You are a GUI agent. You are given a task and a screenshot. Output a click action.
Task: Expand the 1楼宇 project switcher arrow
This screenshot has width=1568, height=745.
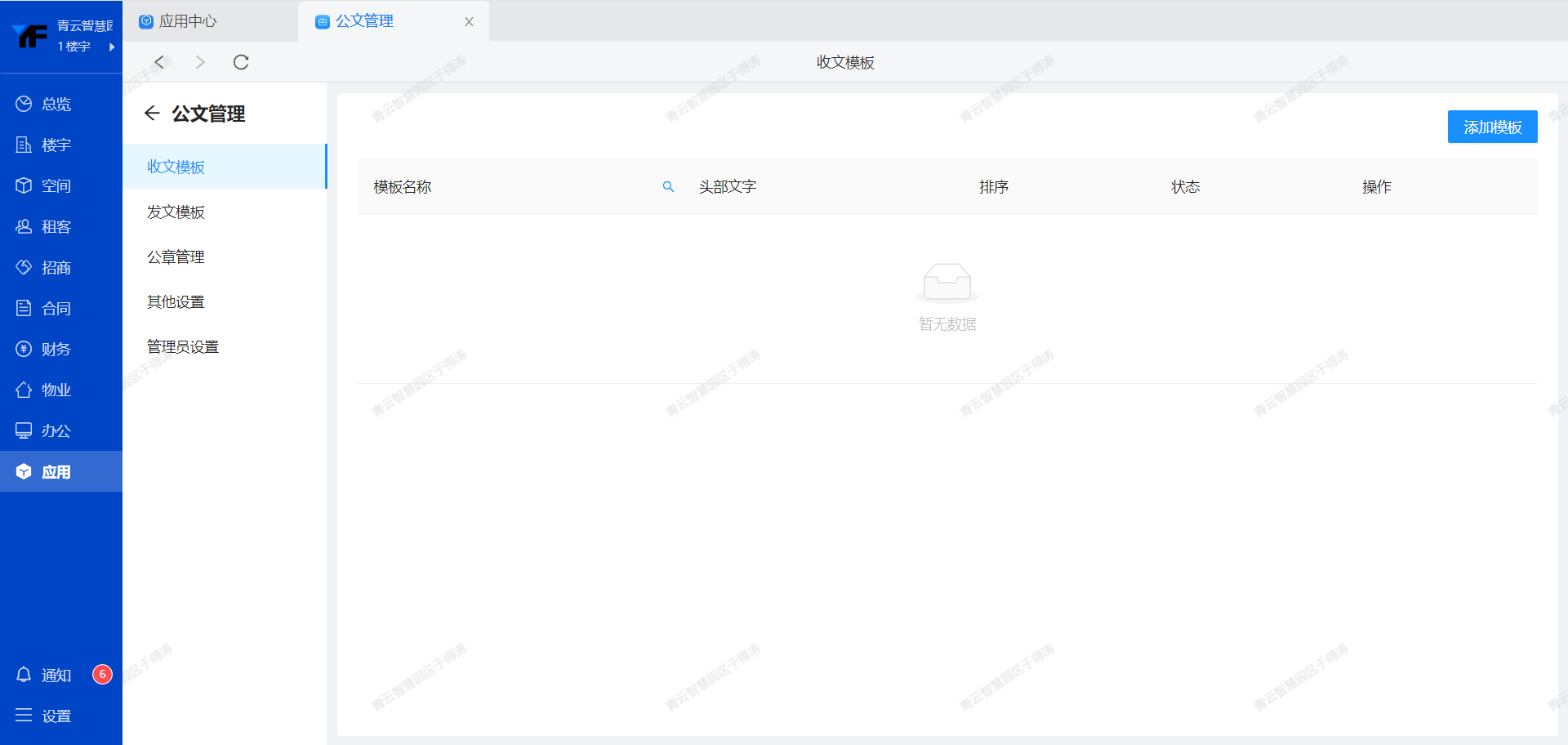coord(111,47)
